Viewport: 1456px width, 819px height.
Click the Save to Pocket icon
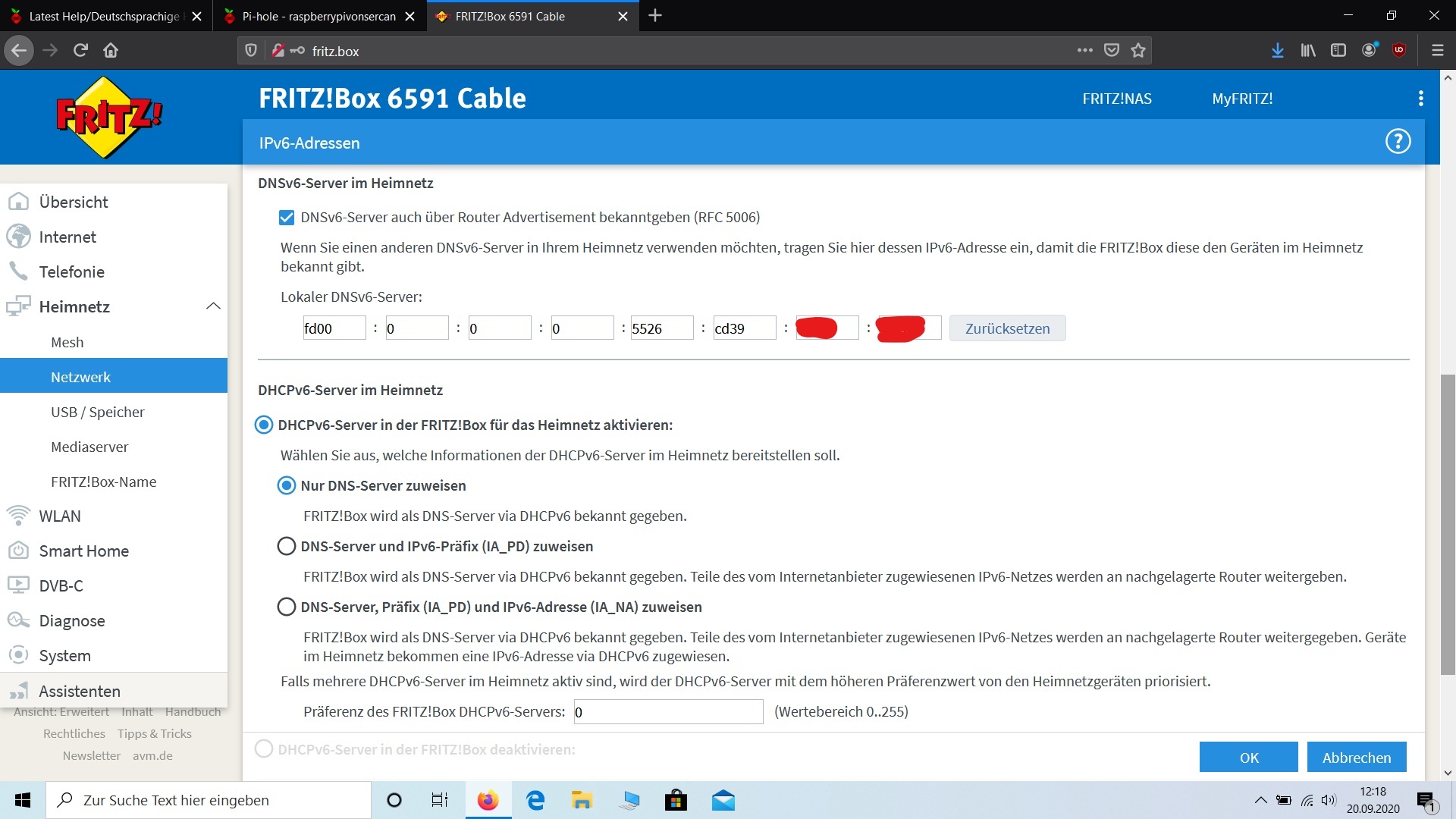(1112, 51)
